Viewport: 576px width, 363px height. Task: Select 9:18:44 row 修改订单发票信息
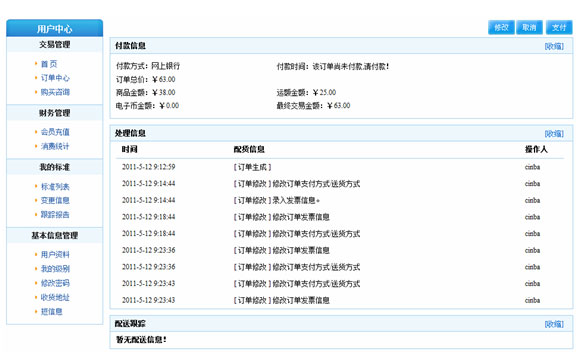click(281, 217)
